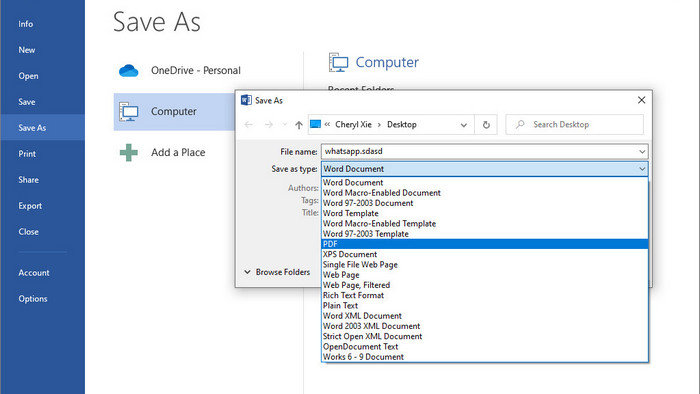Choose OneDrive - Personal as save location
700x394 pixels.
[196, 71]
